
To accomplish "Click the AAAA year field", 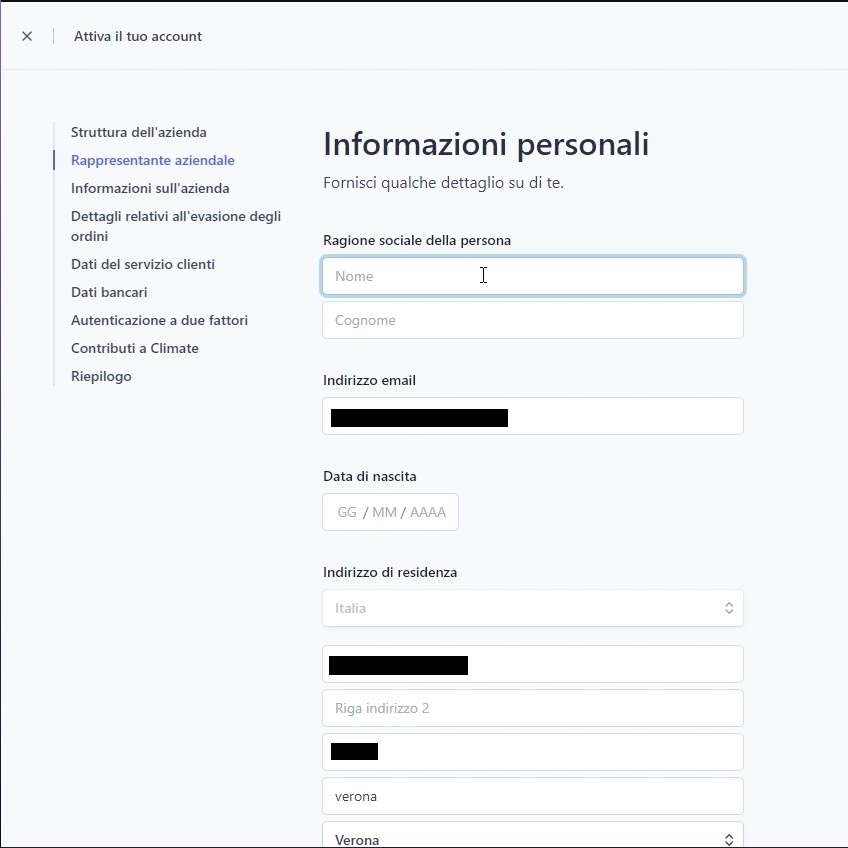I will coord(428,512).
